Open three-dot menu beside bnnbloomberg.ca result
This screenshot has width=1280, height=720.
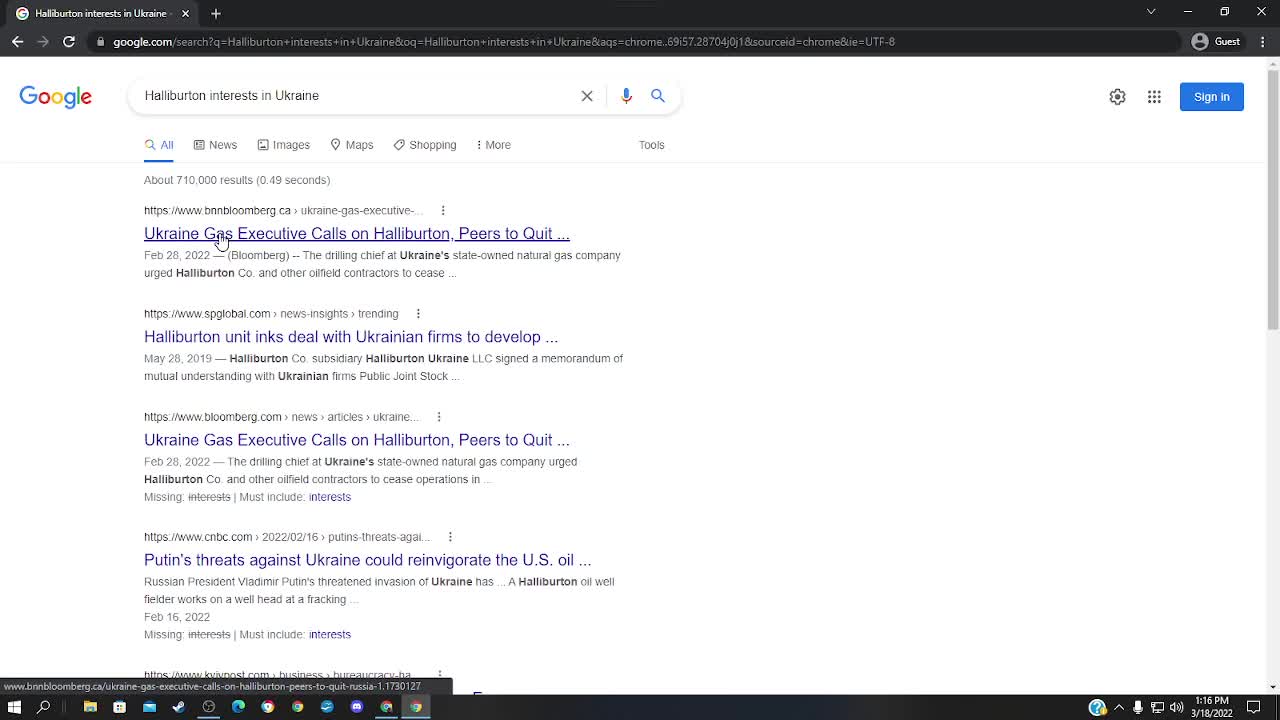[443, 211]
